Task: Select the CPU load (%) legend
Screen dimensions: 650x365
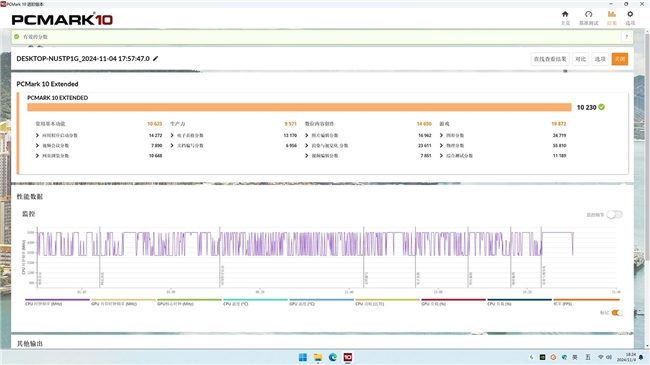Action: [519, 302]
